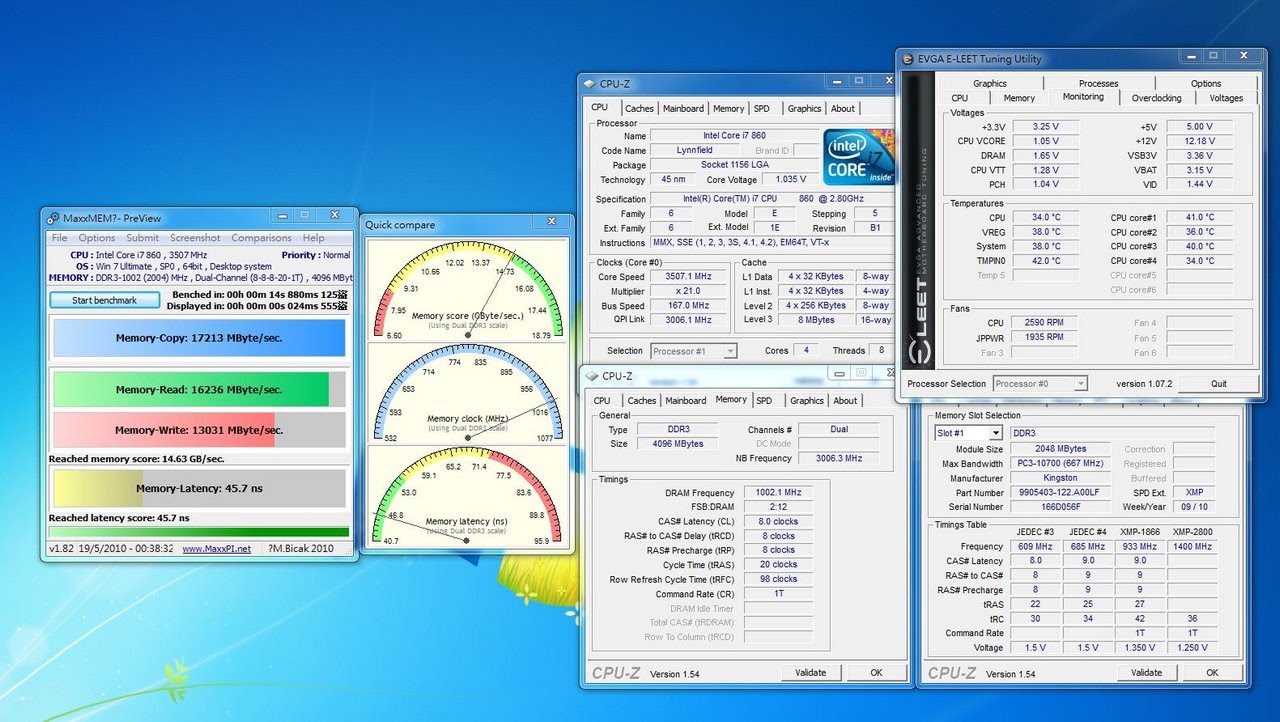Switch to SPD tab in top CPU-Z window
Screen dimensions: 1280x722
click(x=762, y=109)
